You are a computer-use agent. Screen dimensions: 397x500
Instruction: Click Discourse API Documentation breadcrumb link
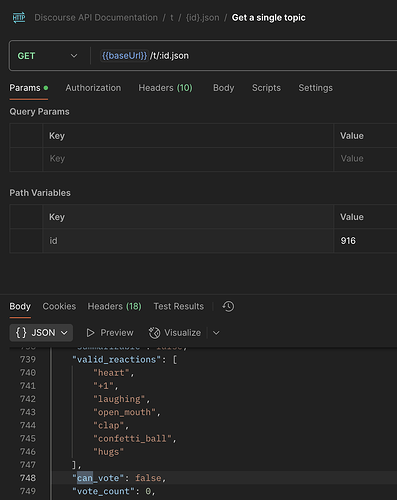tap(96, 18)
